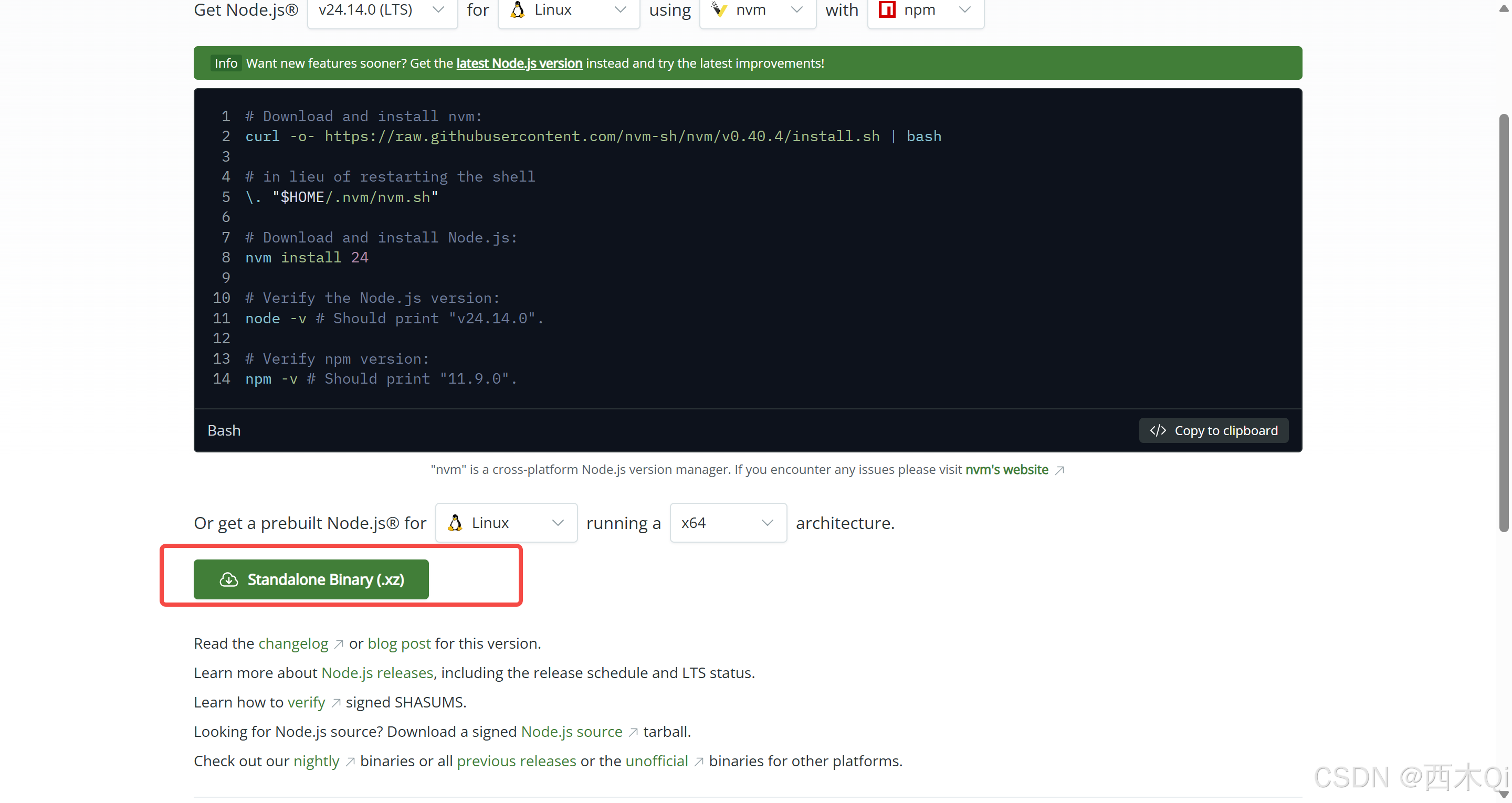Click the code brackets icon beside Copy to clipboard
Screen dimensions: 1512x803
click(1158, 430)
